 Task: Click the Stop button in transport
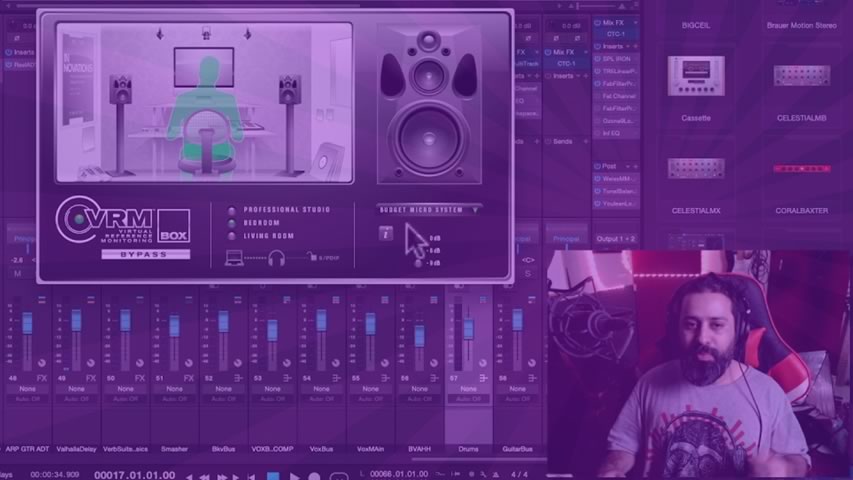click(273, 476)
